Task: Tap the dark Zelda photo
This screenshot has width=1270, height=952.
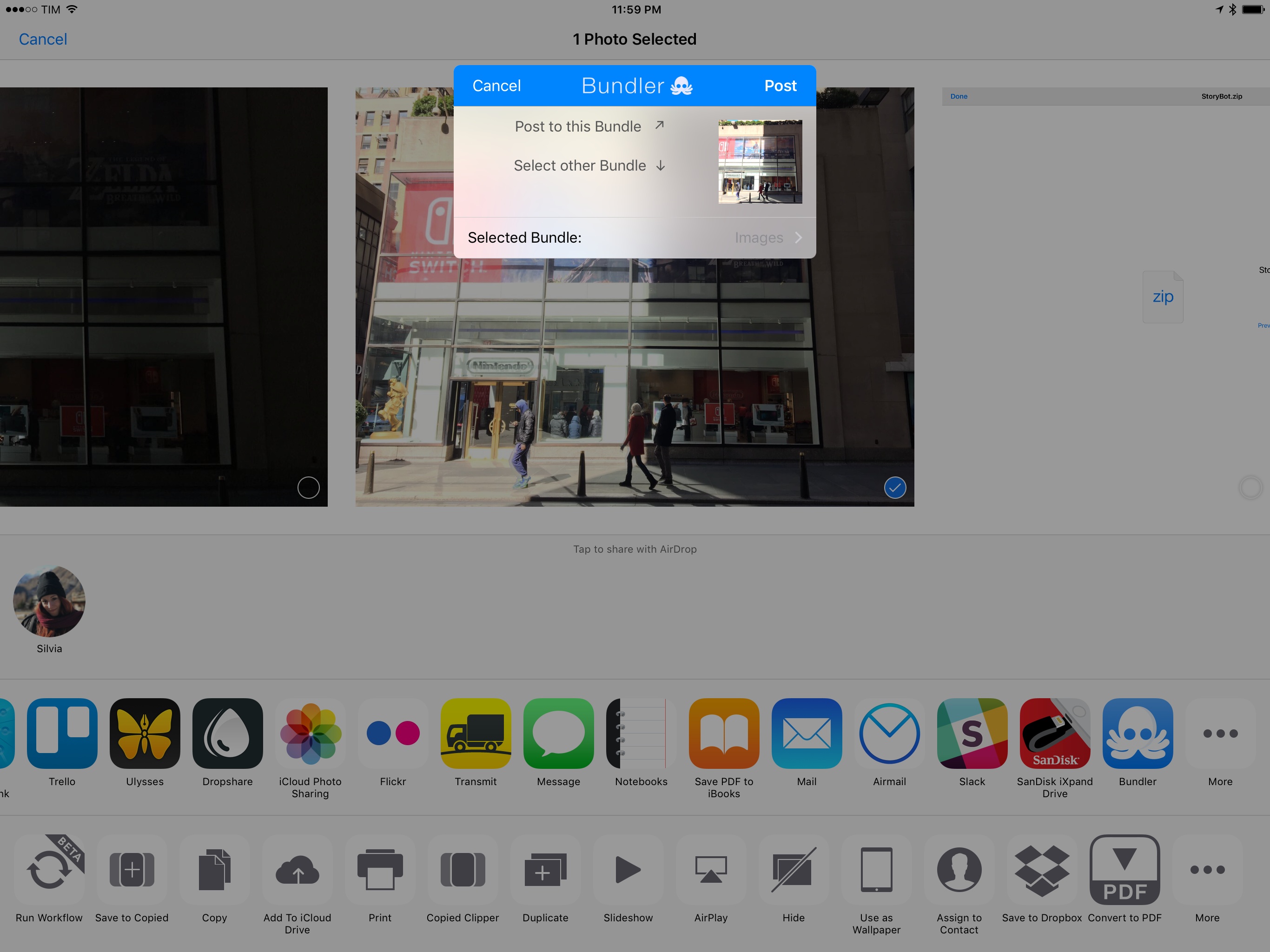Action: pyautogui.click(x=164, y=297)
